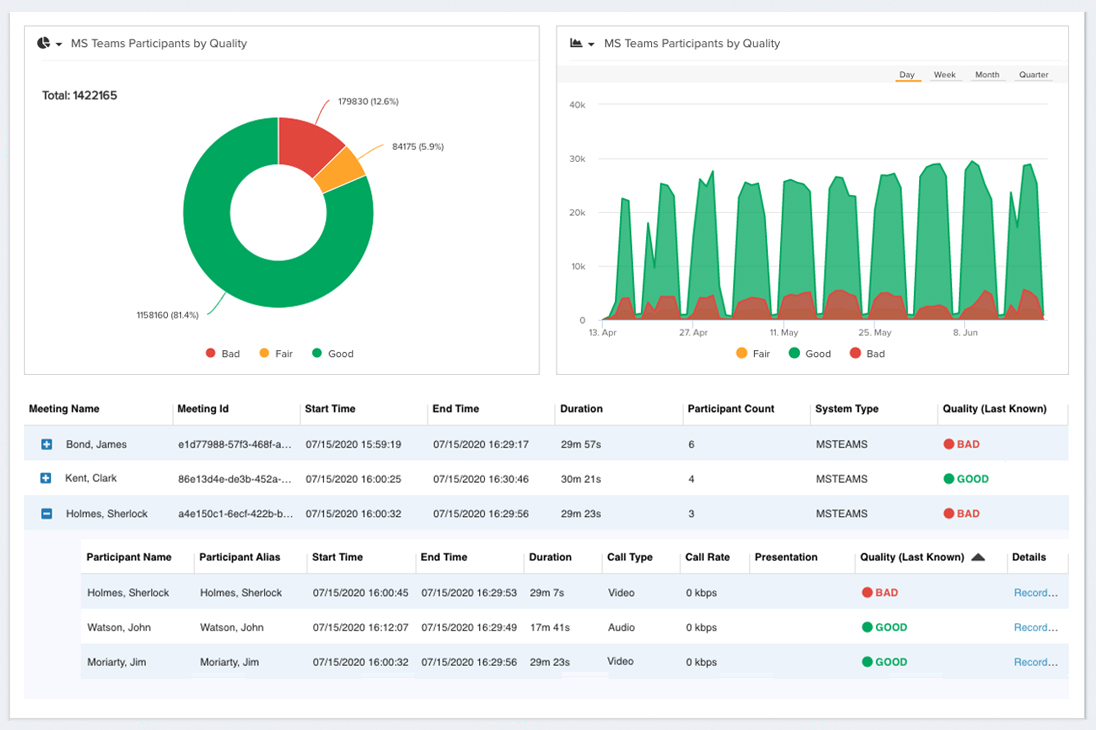This screenshot has width=1096, height=730.
Task: Click end time 07/15/2020 16:30:46
Action: pos(481,479)
